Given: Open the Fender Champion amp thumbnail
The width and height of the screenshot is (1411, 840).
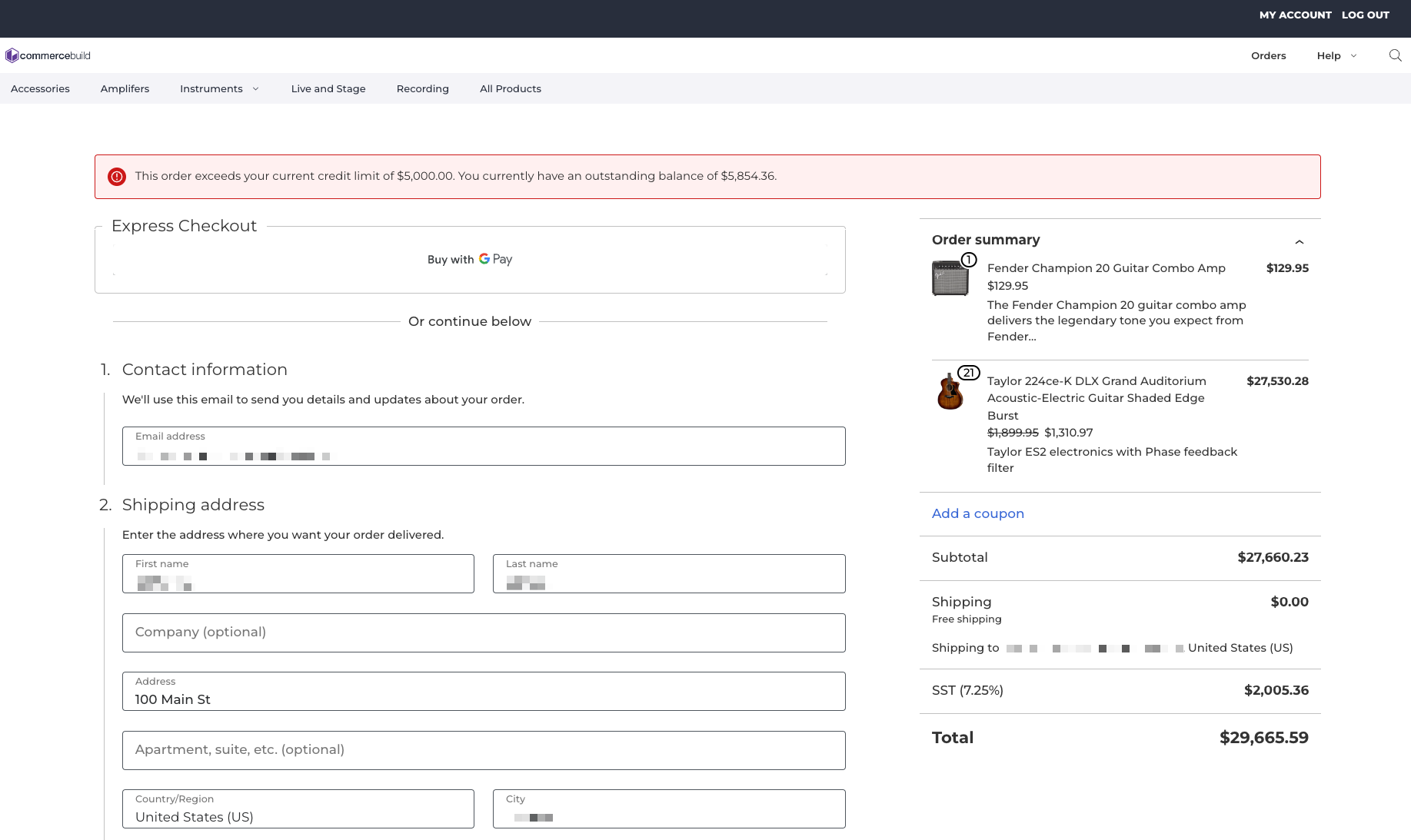Looking at the screenshot, I should pos(950,278).
